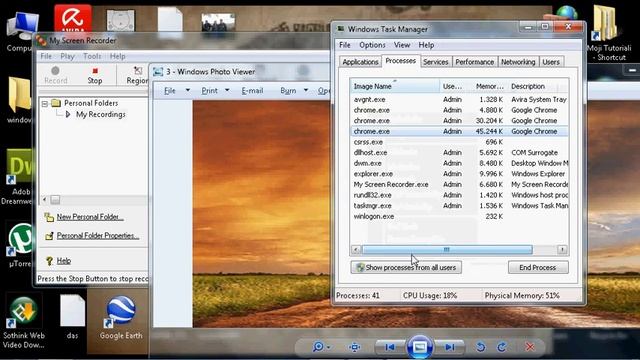
Task: Open the zoom magnifier control in Photo Viewer
Action: click(321, 347)
